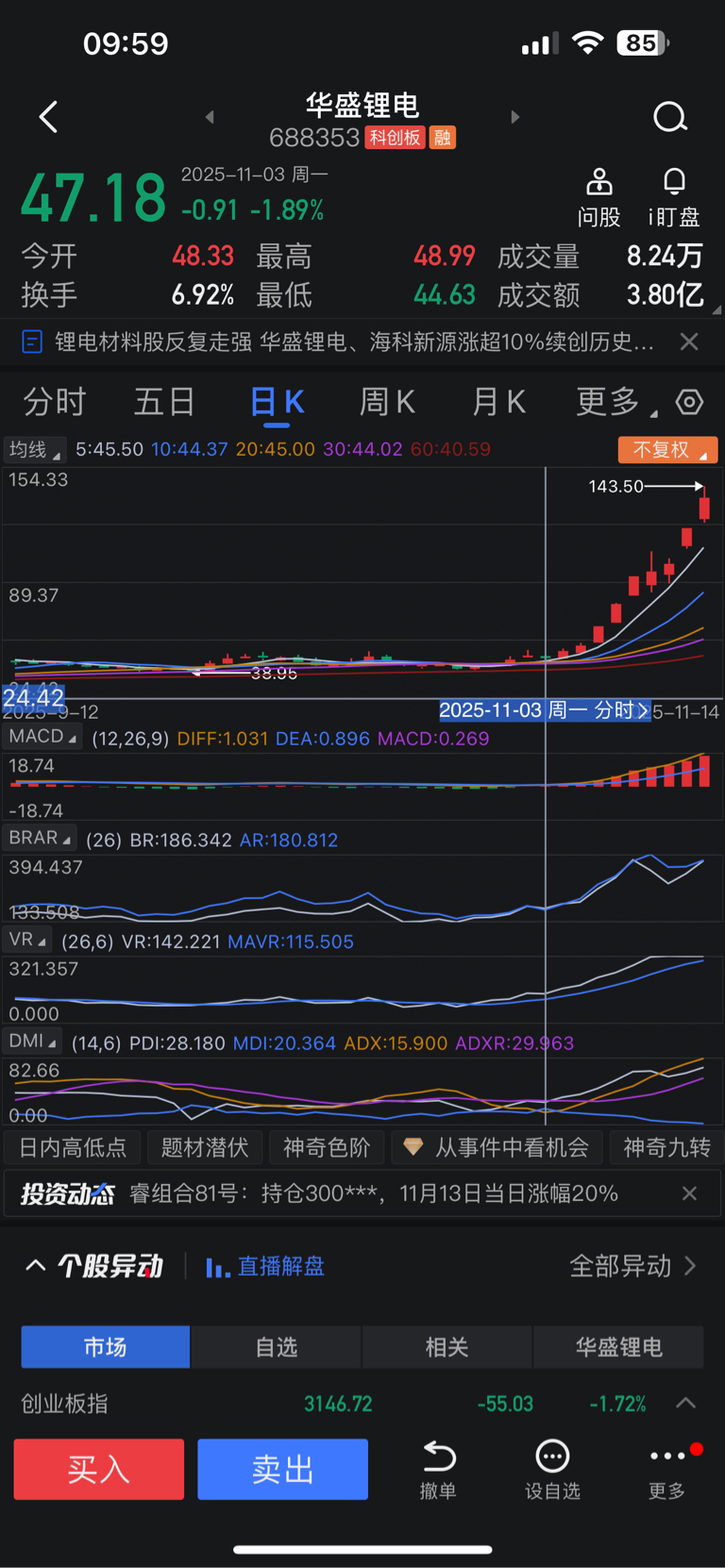Expand the 均线 indicator dropdown

point(34,449)
